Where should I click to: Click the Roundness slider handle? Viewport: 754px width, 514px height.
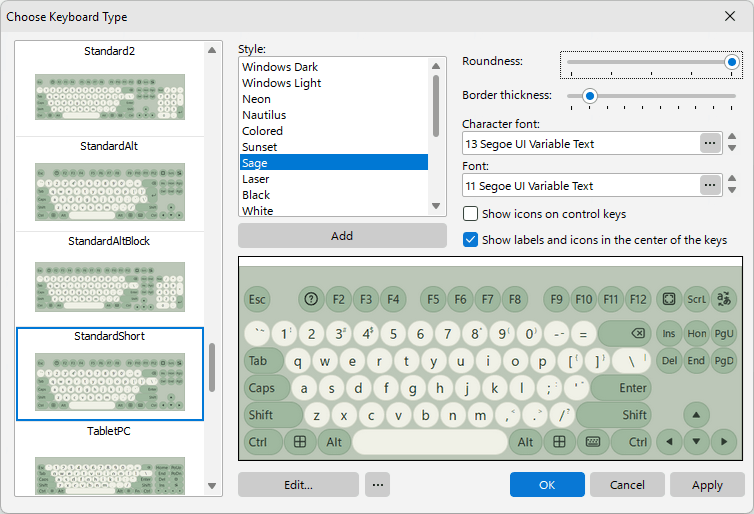pyautogui.click(x=732, y=62)
